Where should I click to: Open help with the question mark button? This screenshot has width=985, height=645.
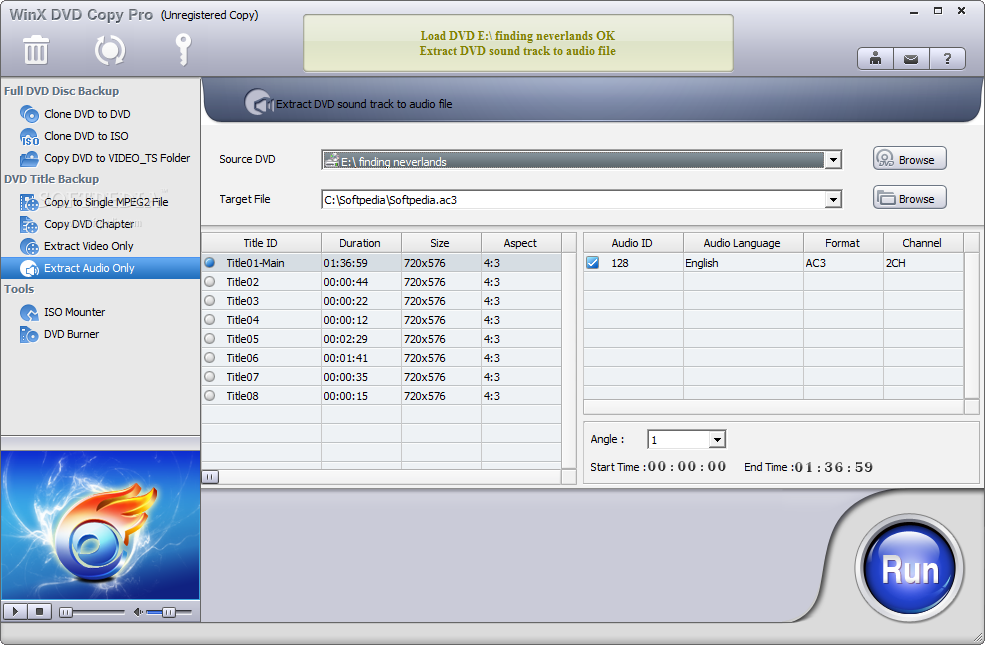[x=947, y=59]
